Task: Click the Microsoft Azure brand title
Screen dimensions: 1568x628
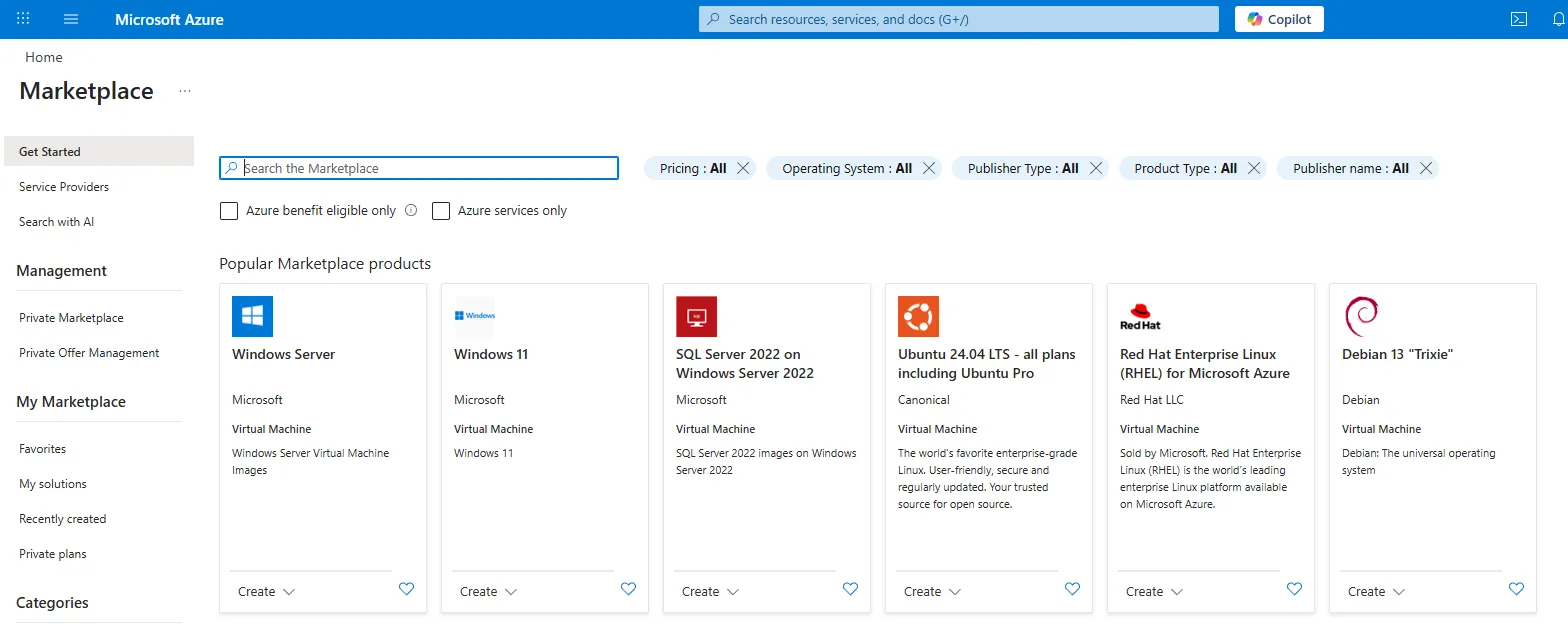Action: (169, 19)
